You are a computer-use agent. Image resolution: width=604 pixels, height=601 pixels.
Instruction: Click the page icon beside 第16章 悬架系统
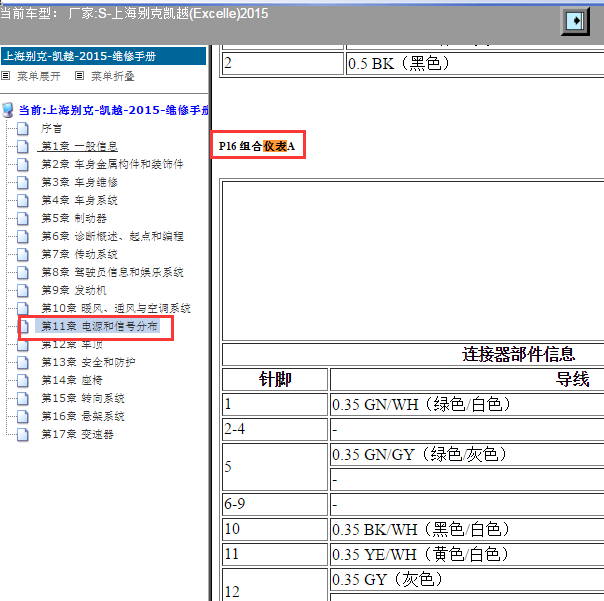pos(23,416)
